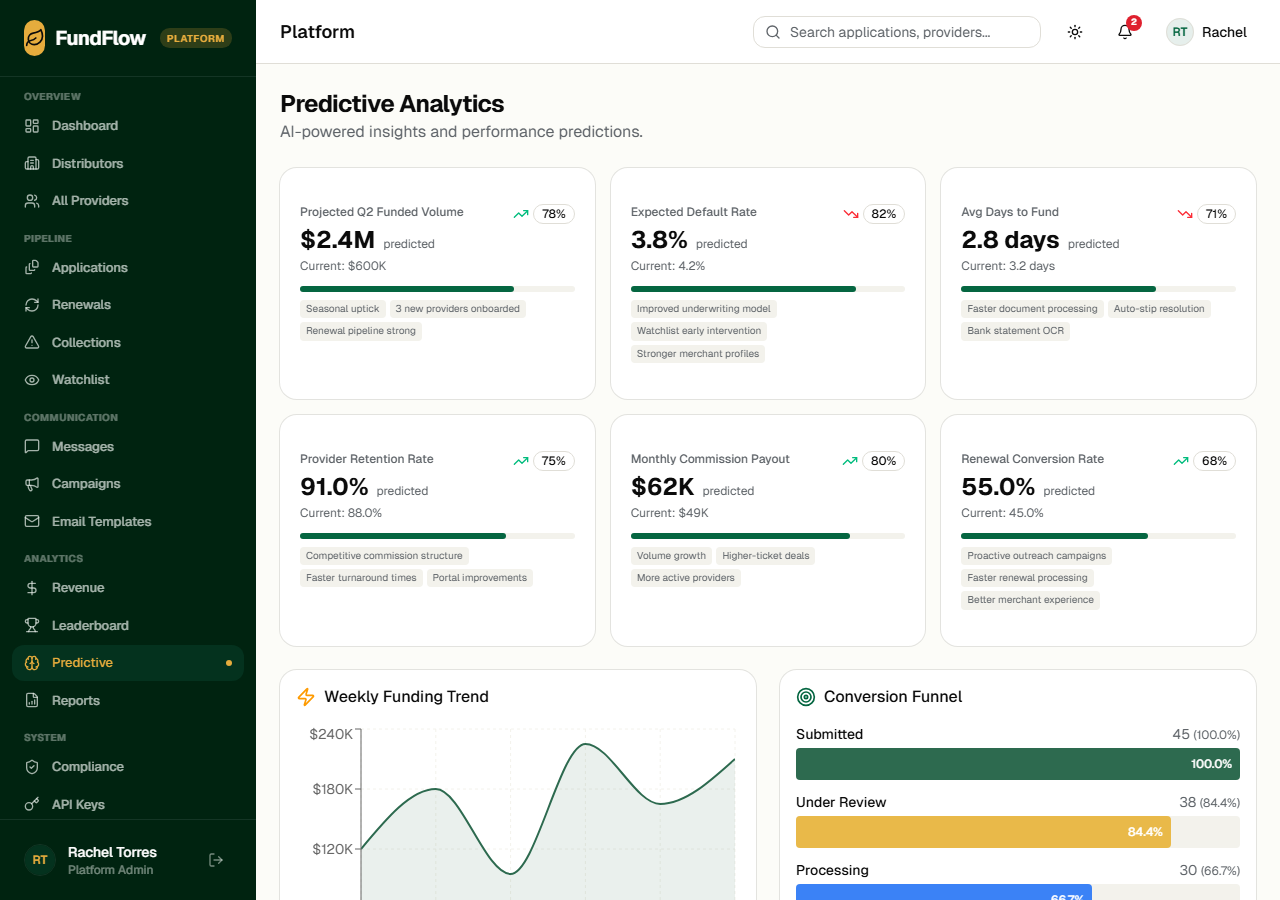The height and width of the screenshot is (900, 1280).
Task: Click the Renewals refresh arrows icon
Action: (x=32, y=305)
